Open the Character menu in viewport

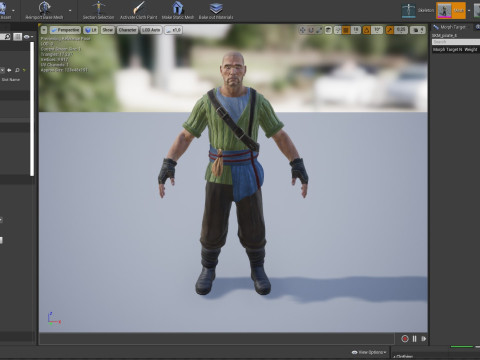click(127, 30)
